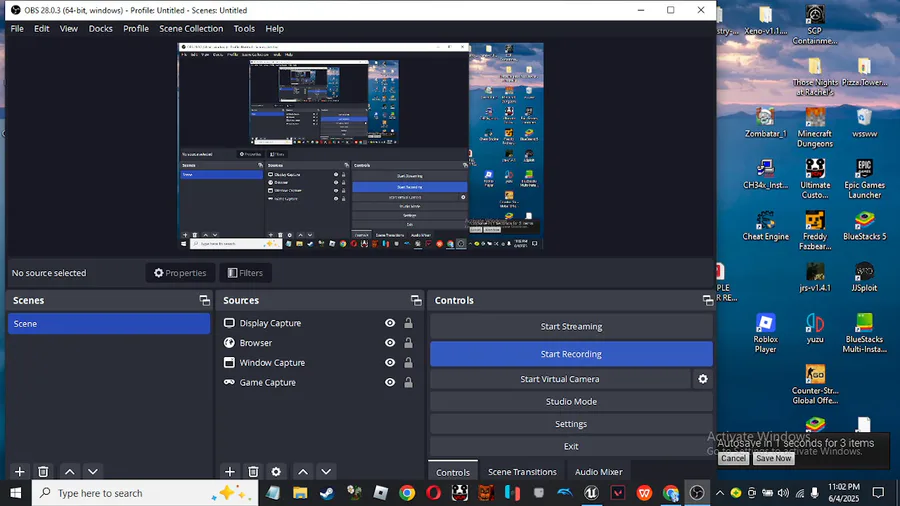Pop out the Sources dock
Viewport: 900px width, 506px height.
pyautogui.click(x=416, y=300)
